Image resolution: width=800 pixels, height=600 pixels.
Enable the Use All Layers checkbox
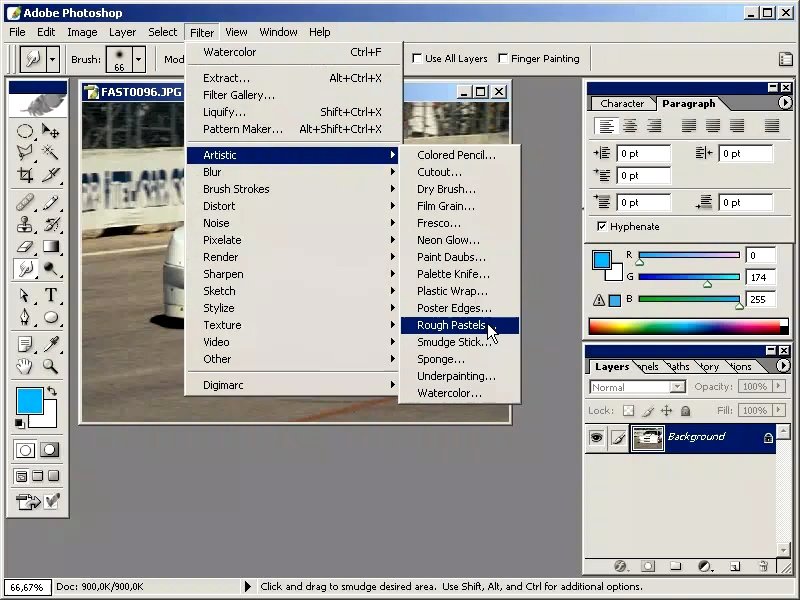[417, 58]
